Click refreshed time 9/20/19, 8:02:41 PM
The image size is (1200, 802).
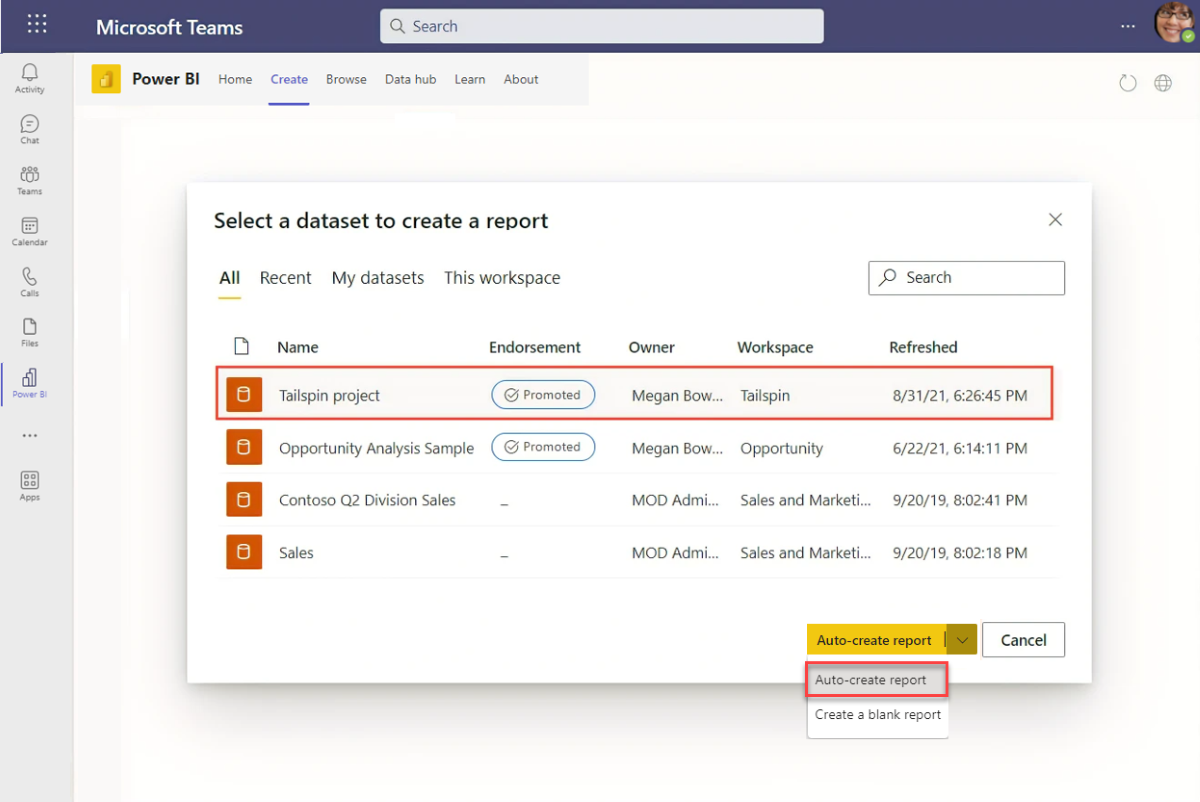point(960,500)
